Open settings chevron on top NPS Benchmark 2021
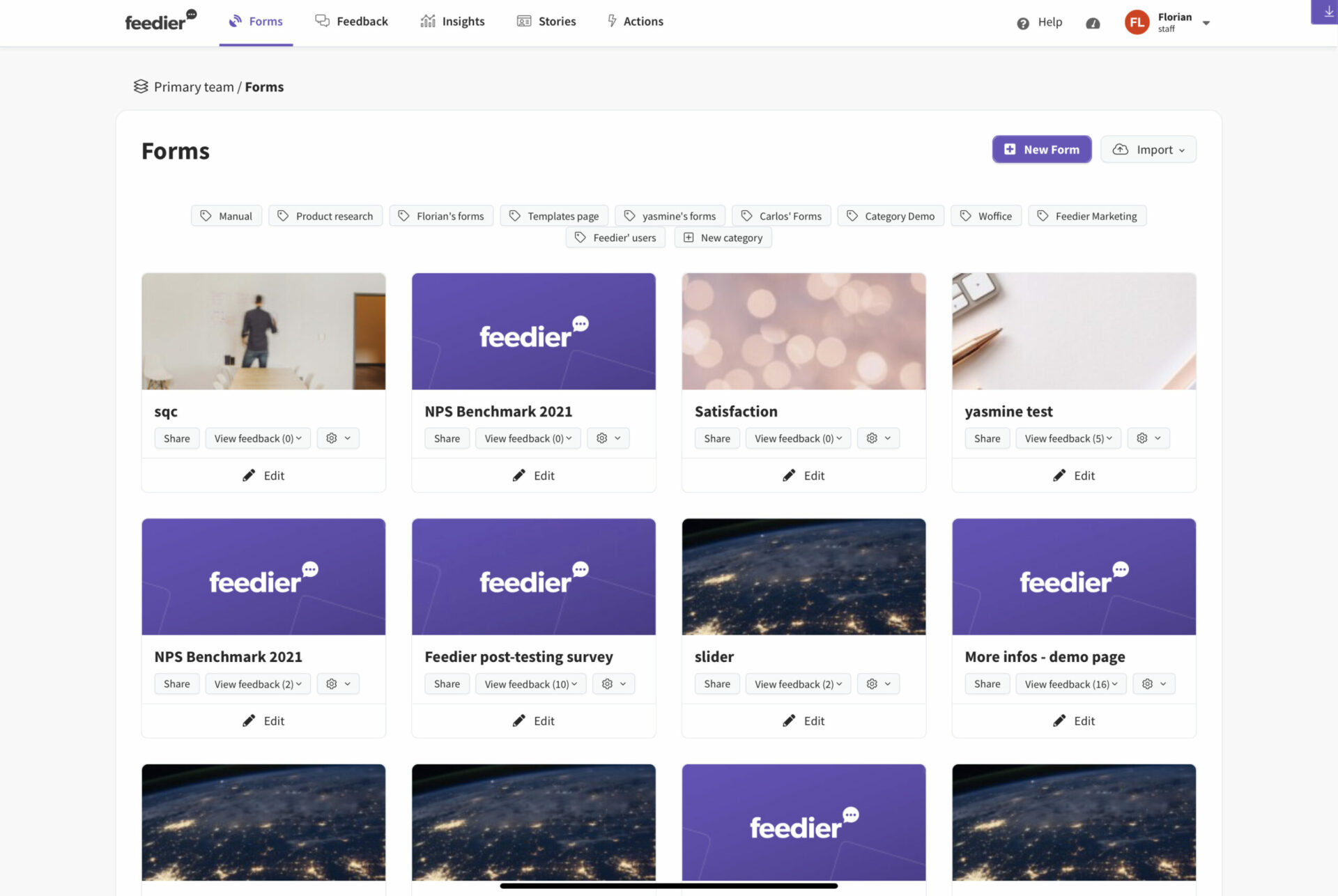This screenshot has height=896, width=1338. tap(617, 438)
